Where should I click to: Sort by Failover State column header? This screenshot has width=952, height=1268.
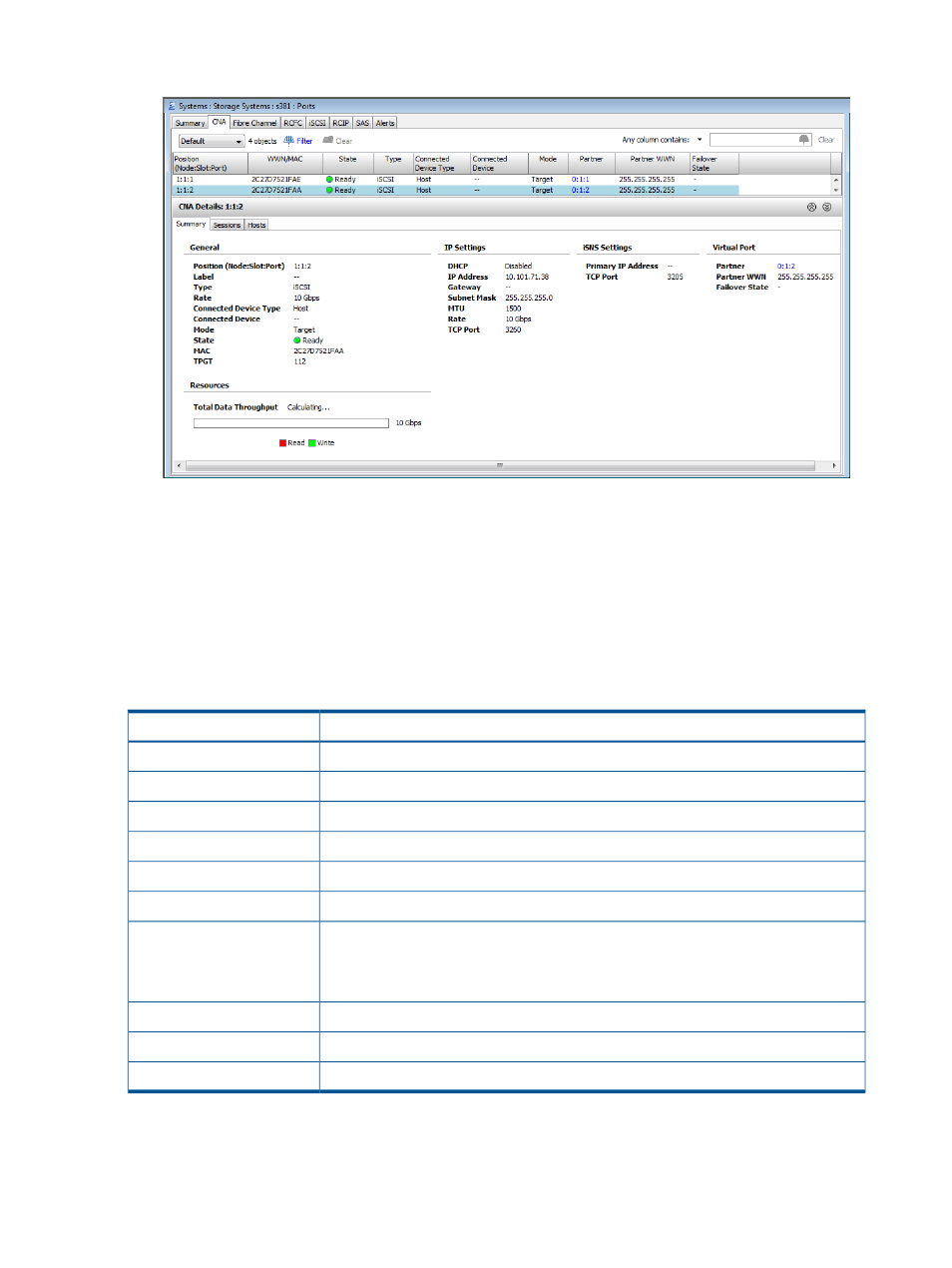coord(714,164)
